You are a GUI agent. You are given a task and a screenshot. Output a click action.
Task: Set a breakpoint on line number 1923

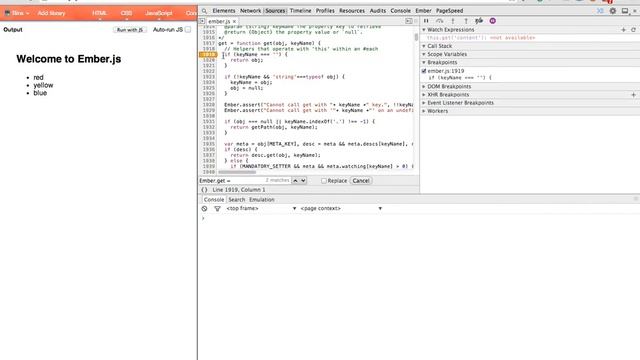(208, 77)
